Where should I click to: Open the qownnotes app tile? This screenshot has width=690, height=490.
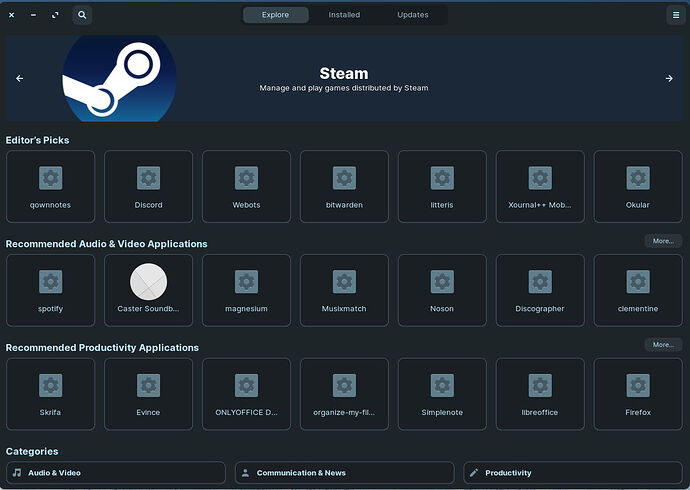pos(51,186)
